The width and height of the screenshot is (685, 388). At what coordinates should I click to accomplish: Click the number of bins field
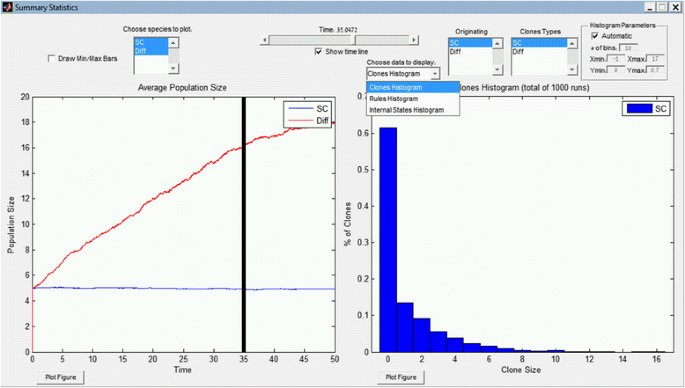[628, 48]
